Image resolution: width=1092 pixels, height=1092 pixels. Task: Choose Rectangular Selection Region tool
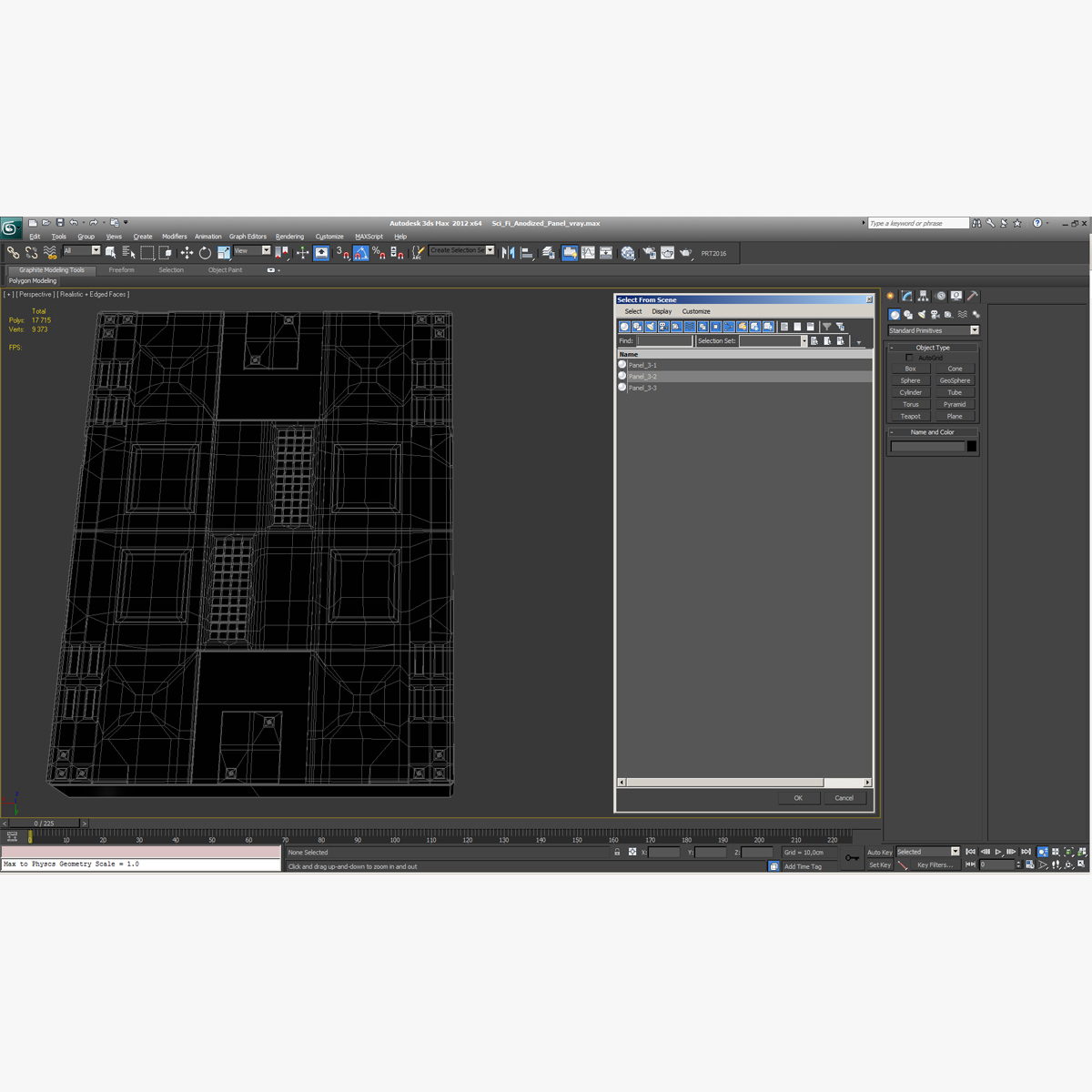147,252
